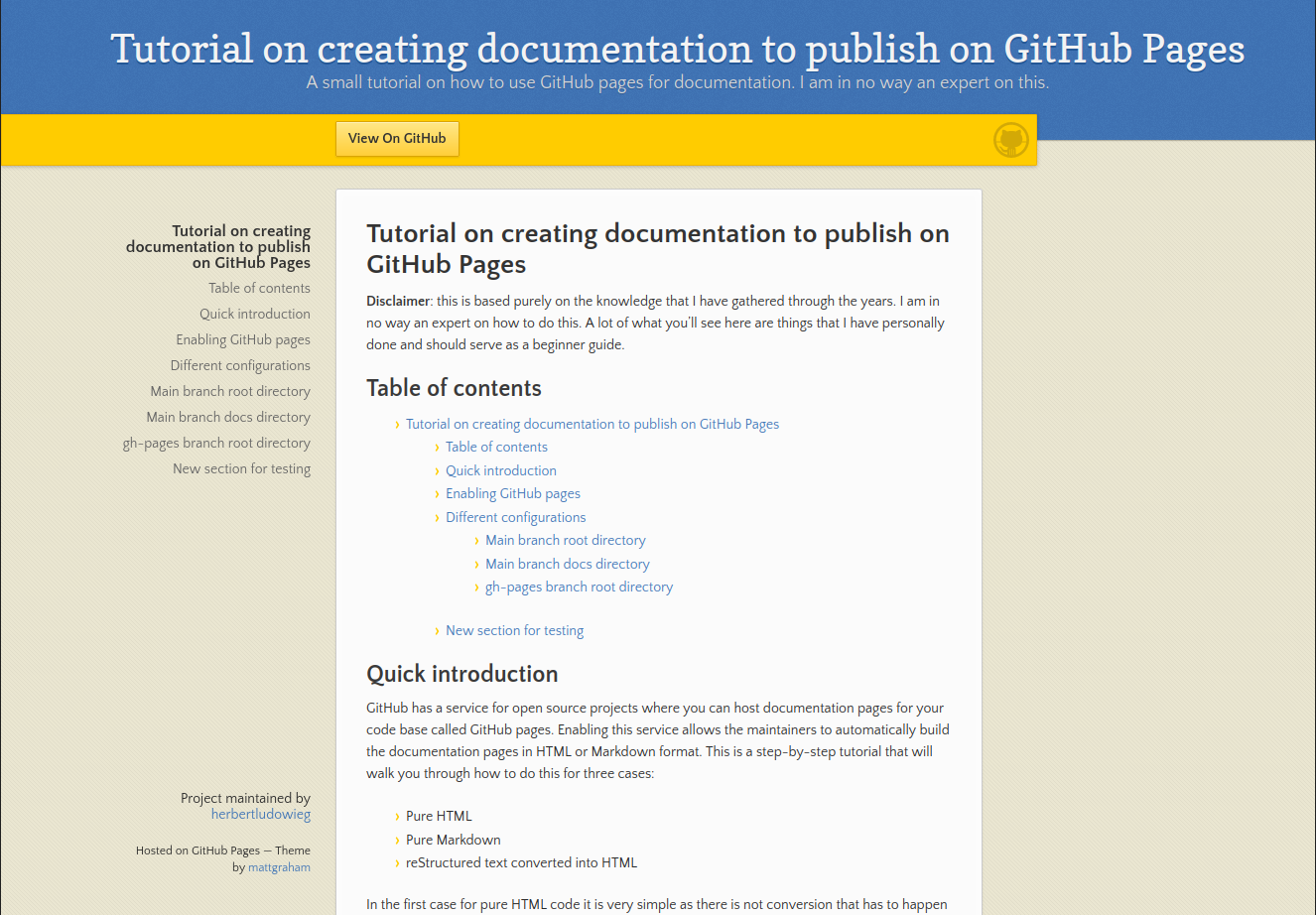Open sidebar link Quick introduction
1316x915 pixels.
(255, 314)
